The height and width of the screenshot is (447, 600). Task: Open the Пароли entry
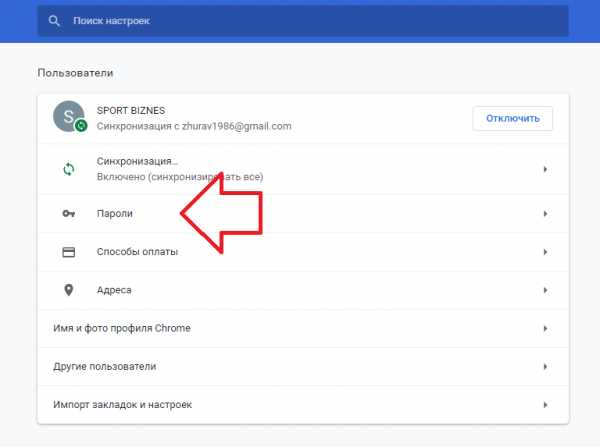(x=303, y=214)
